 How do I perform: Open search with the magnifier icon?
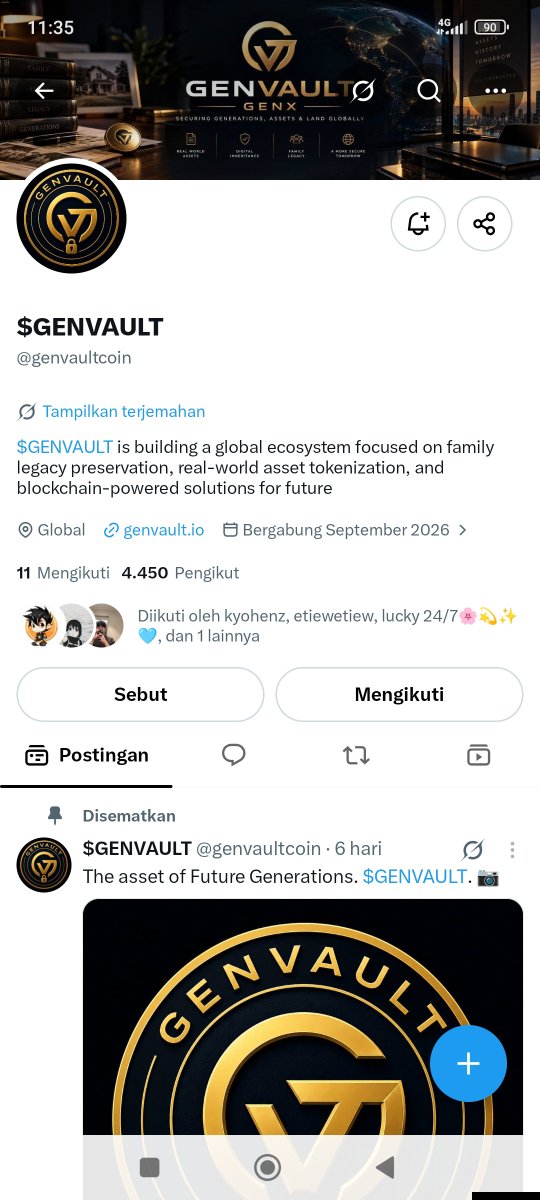[429, 91]
